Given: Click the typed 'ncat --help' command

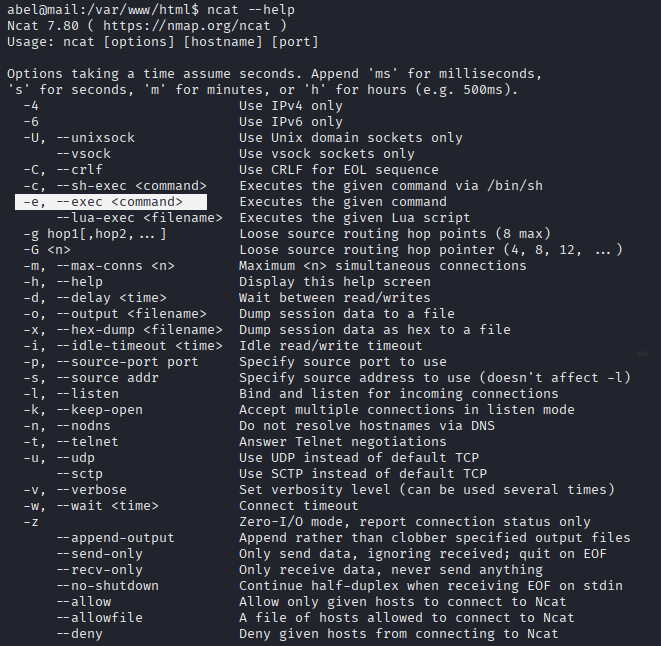Looking at the screenshot, I should coord(264,10).
